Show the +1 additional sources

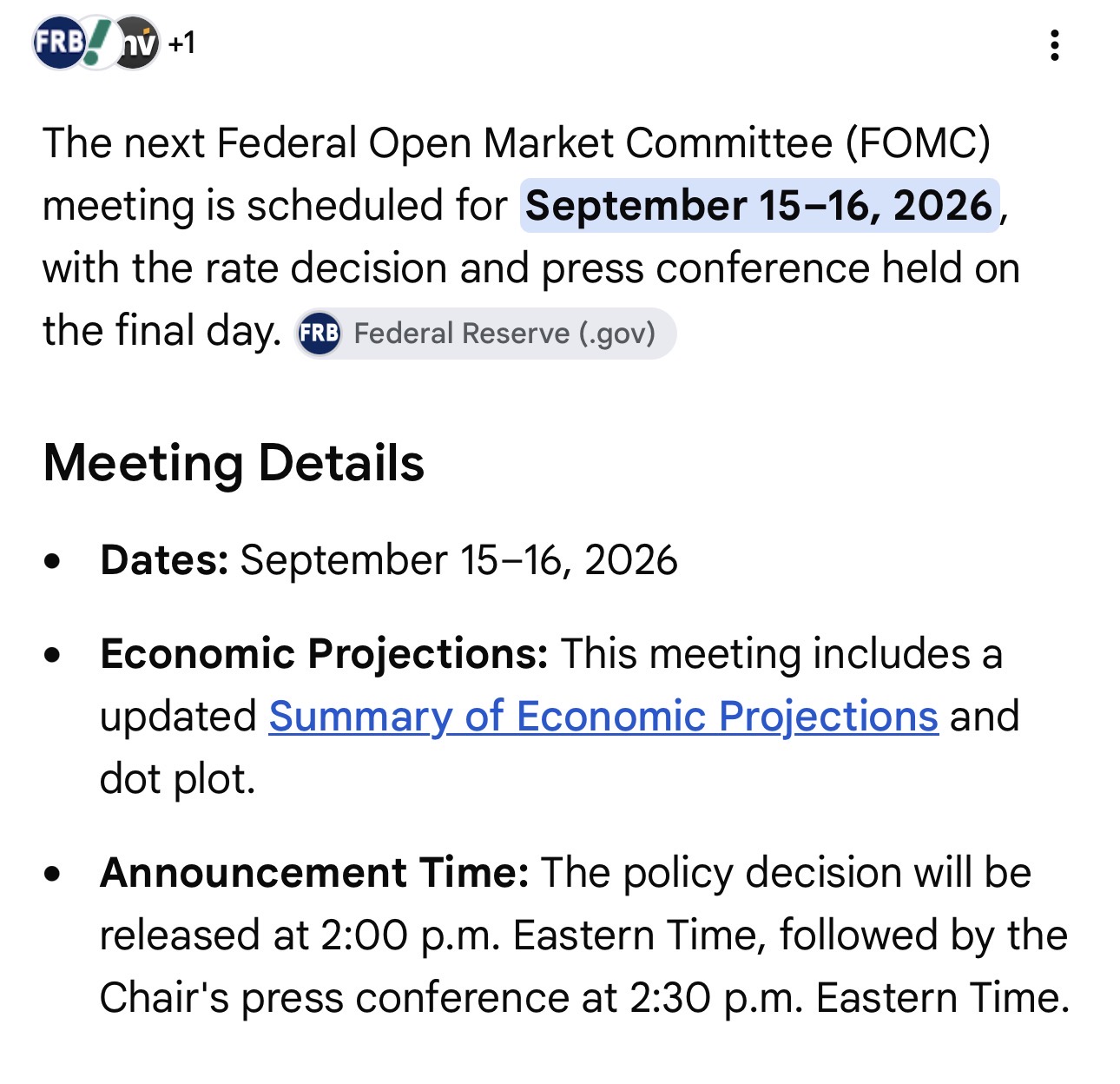(x=182, y=43)
